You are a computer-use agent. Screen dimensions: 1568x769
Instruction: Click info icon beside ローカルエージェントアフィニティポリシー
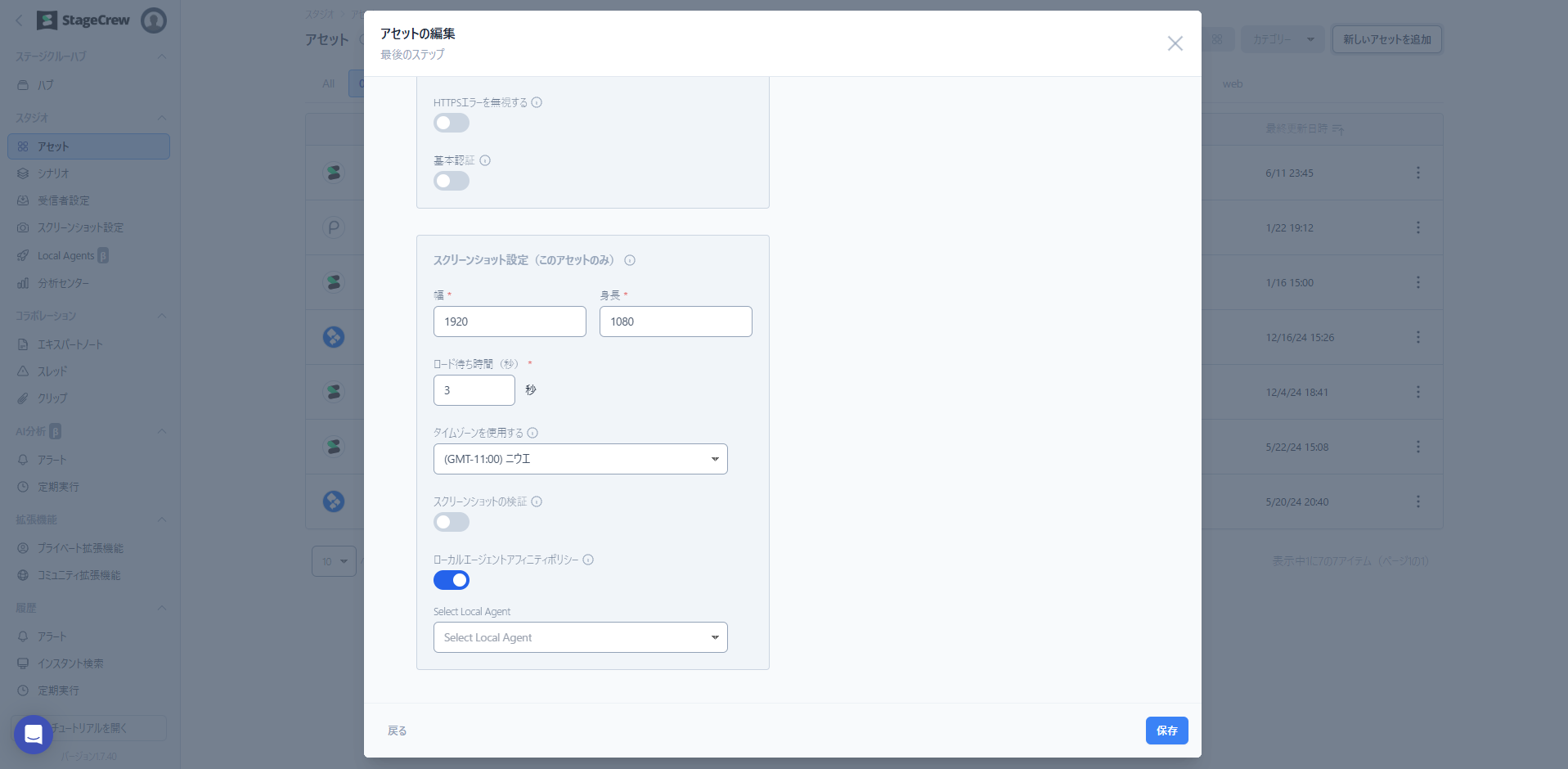(x=588, y=560)
